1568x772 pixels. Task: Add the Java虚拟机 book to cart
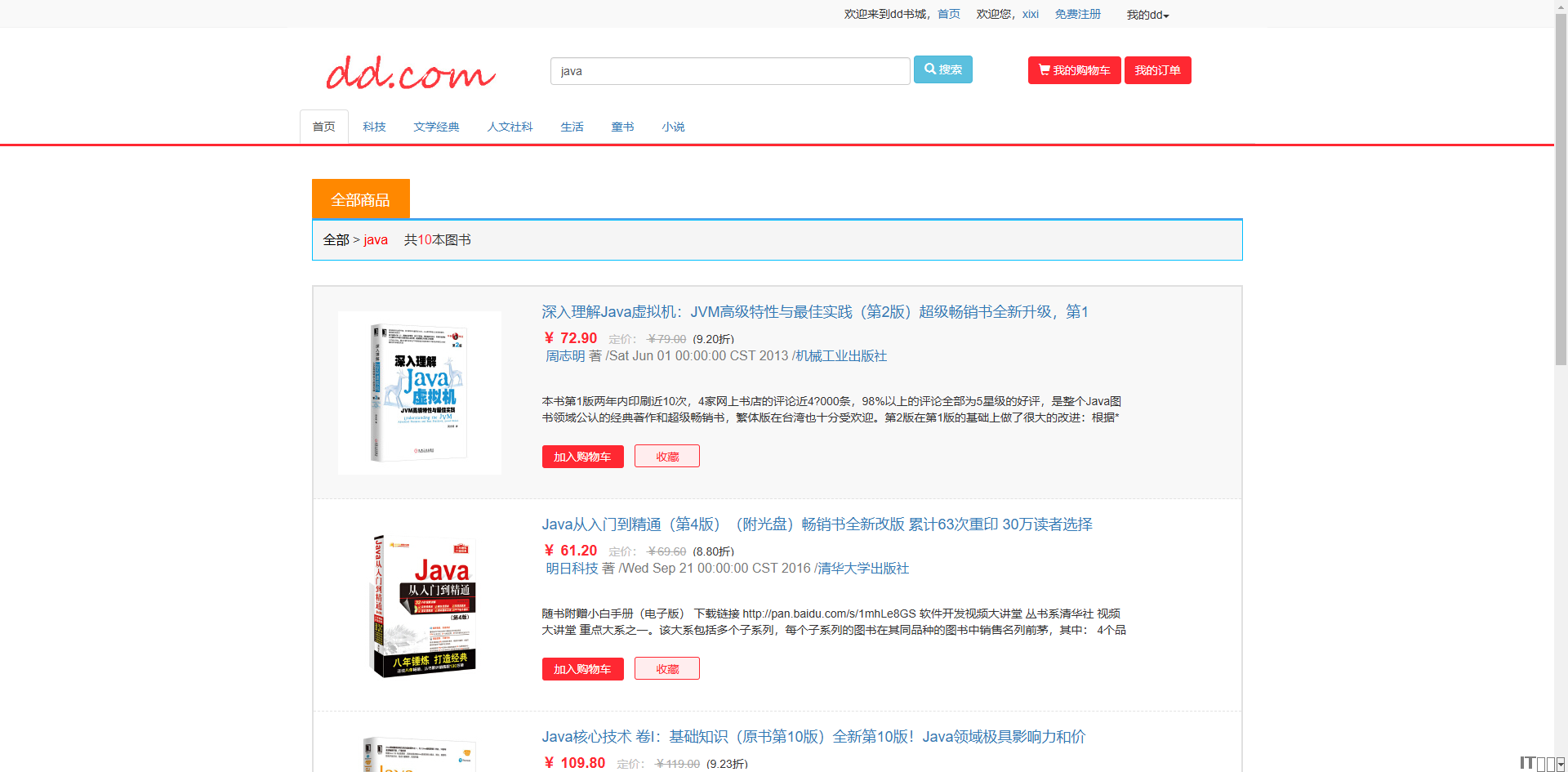[x=582, y=457]
